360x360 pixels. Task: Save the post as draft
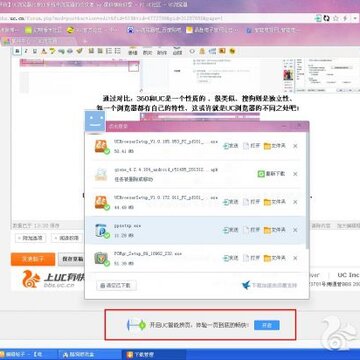pos(71,259)
